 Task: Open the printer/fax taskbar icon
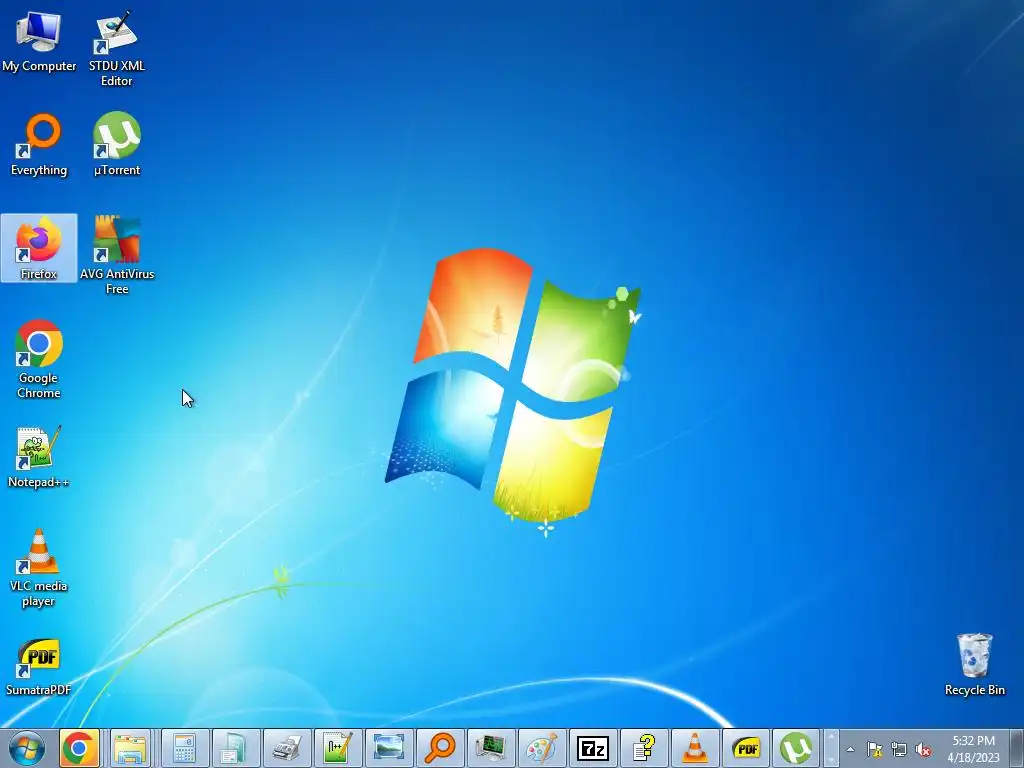pos(287,748)
